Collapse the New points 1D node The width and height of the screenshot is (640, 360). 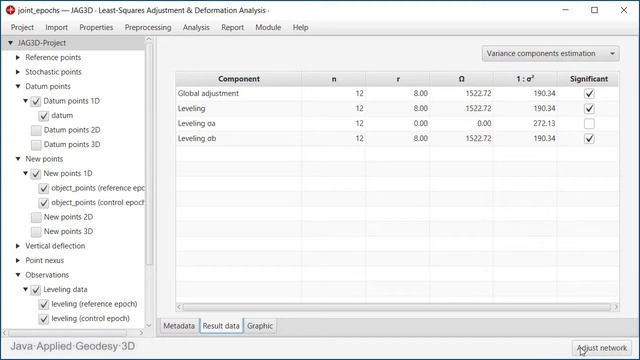pyautogui.click(x=26, y=173)
